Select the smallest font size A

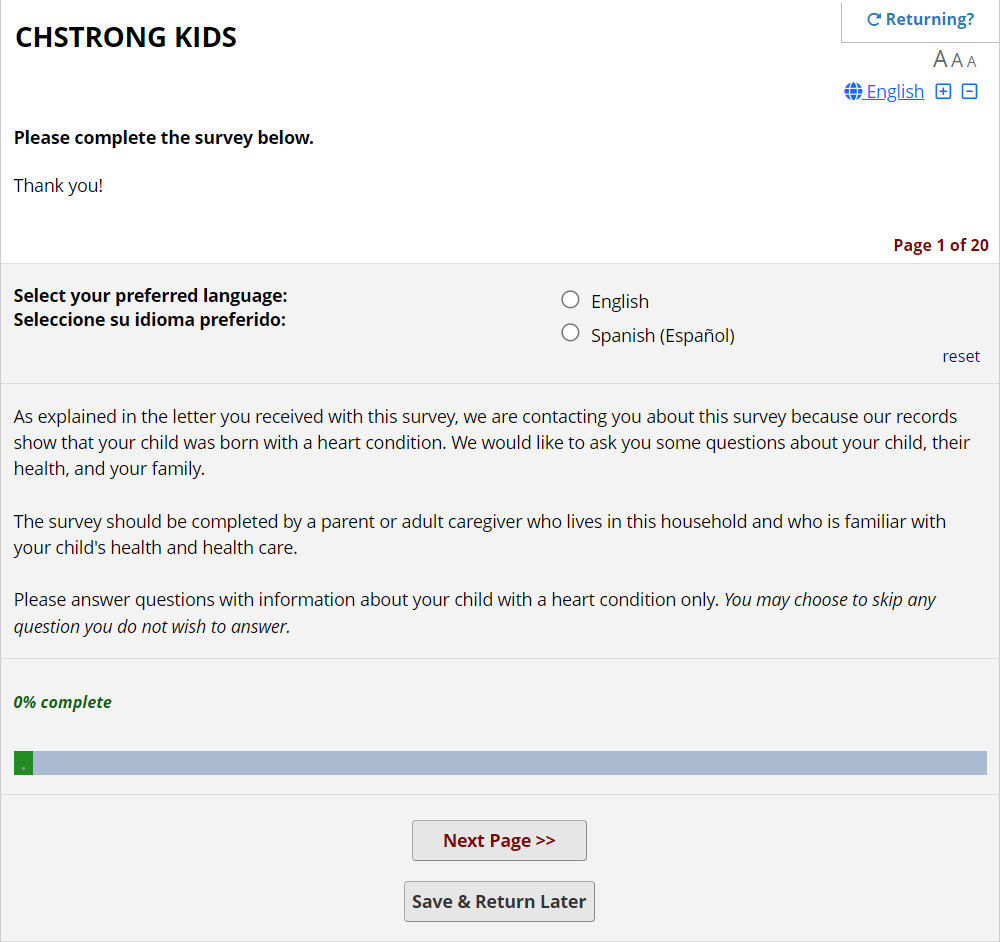click(971, 62)
